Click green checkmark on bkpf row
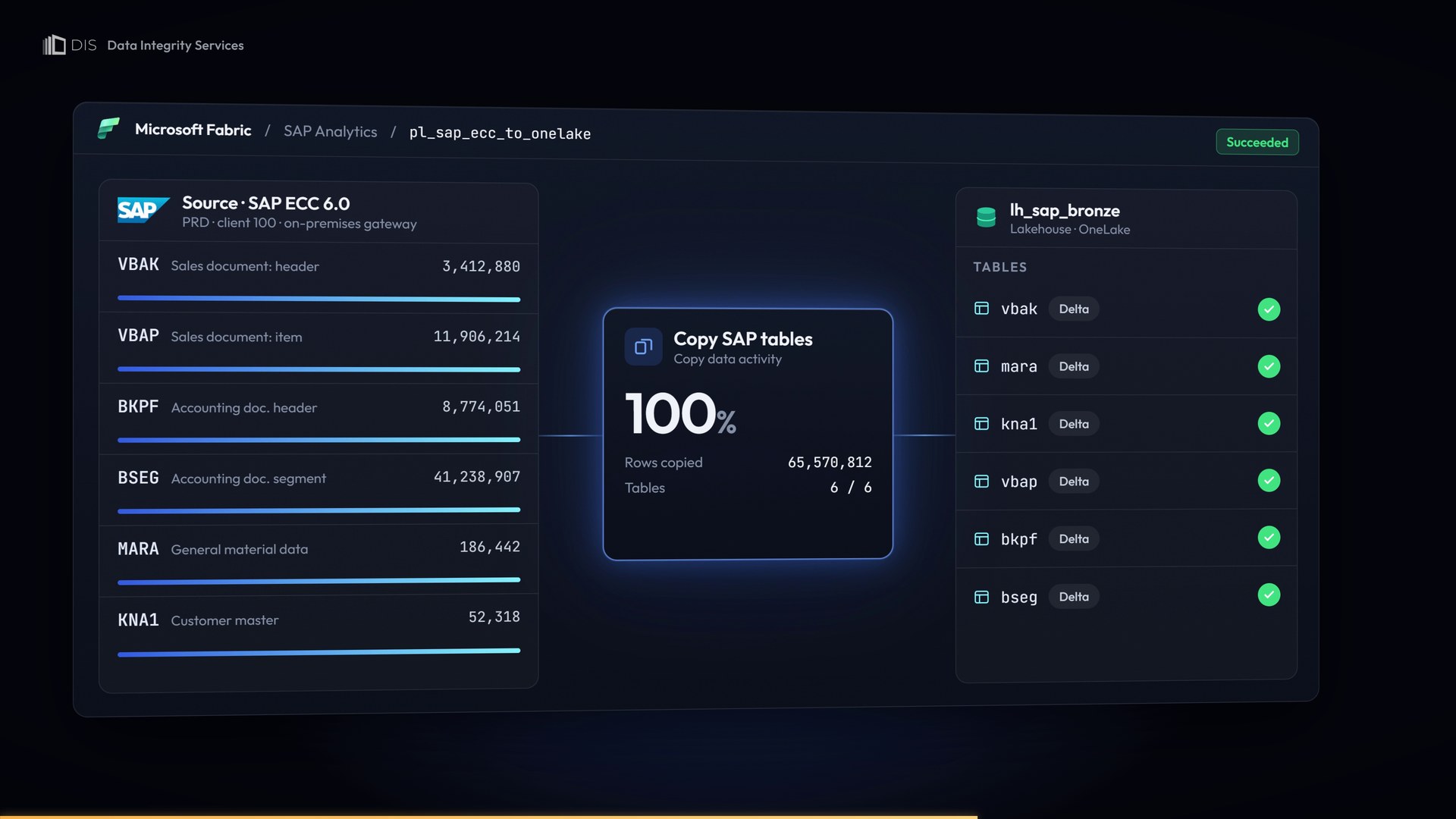 coord(1269,537)
